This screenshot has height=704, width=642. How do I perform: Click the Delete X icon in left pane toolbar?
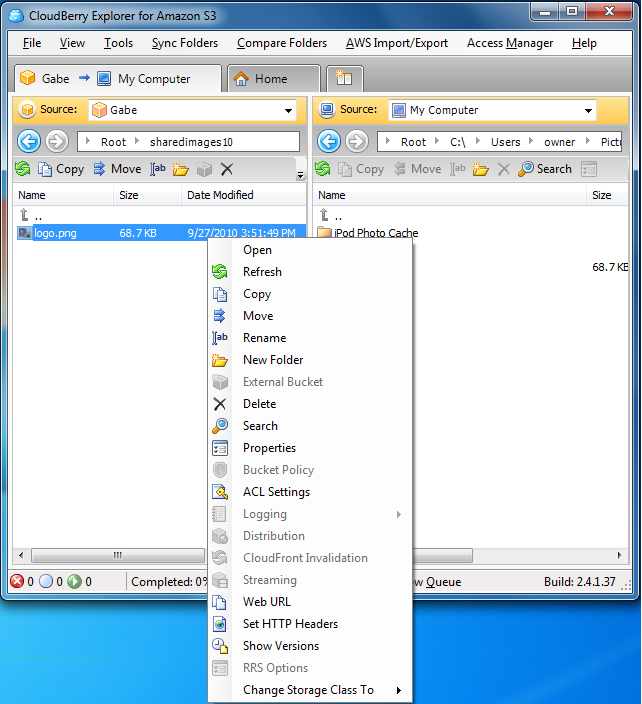pyautogui.click(x=227, y=169)
